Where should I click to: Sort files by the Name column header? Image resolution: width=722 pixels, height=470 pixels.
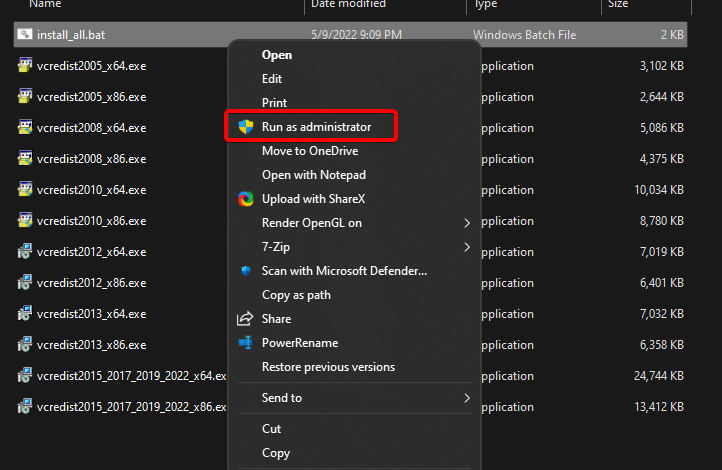pyautogui.click(x=45, y=5)
